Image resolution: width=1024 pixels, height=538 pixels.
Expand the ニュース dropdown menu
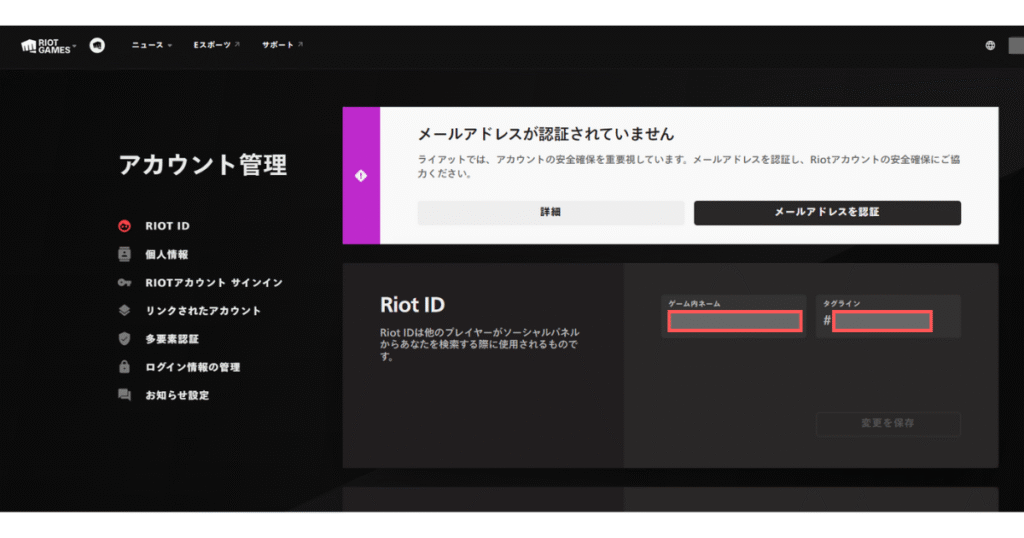point(152,45)
